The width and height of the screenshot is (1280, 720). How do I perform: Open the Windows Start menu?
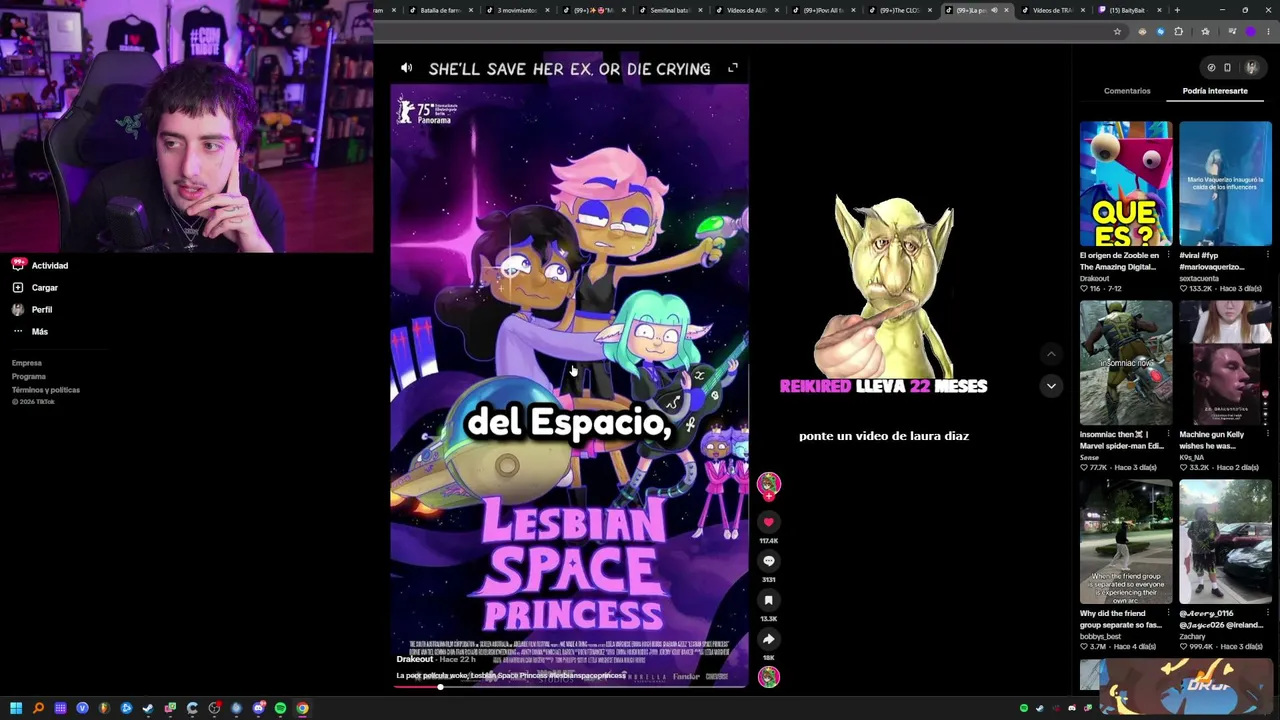[16, 708]
